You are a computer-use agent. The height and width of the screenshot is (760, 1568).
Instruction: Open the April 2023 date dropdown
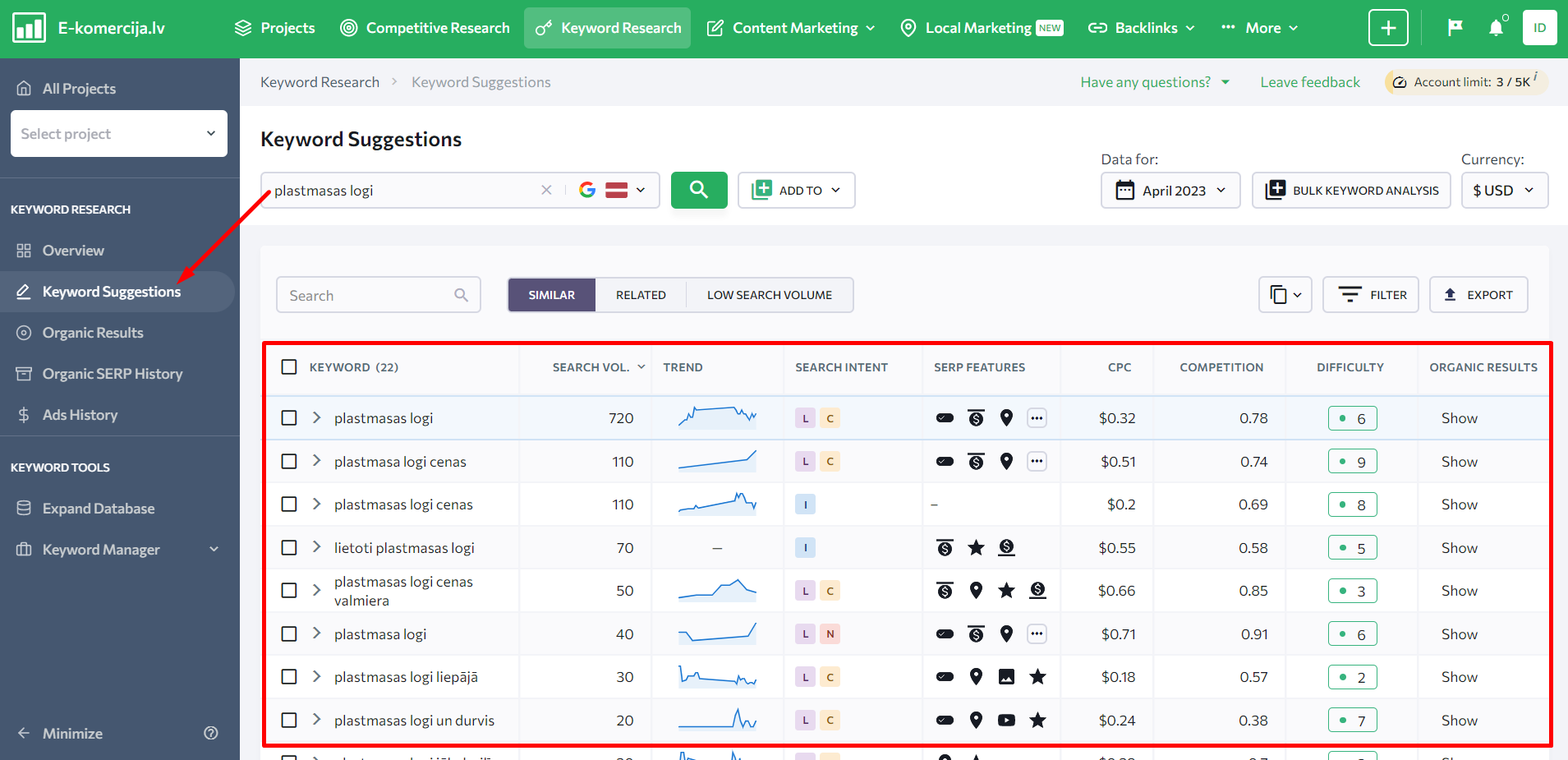coord(1170,191)
